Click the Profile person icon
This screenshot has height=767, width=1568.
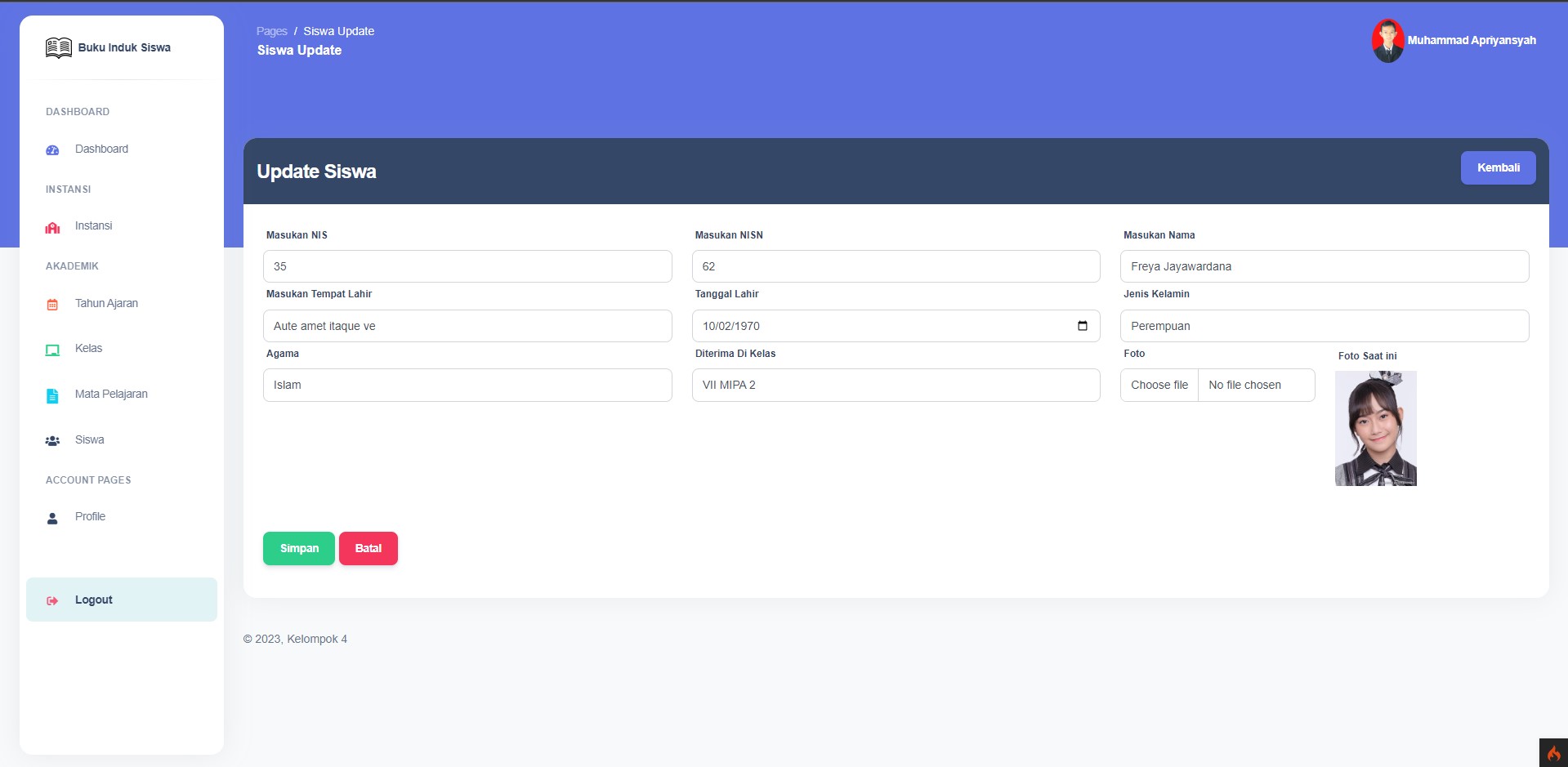pos(52,518)
